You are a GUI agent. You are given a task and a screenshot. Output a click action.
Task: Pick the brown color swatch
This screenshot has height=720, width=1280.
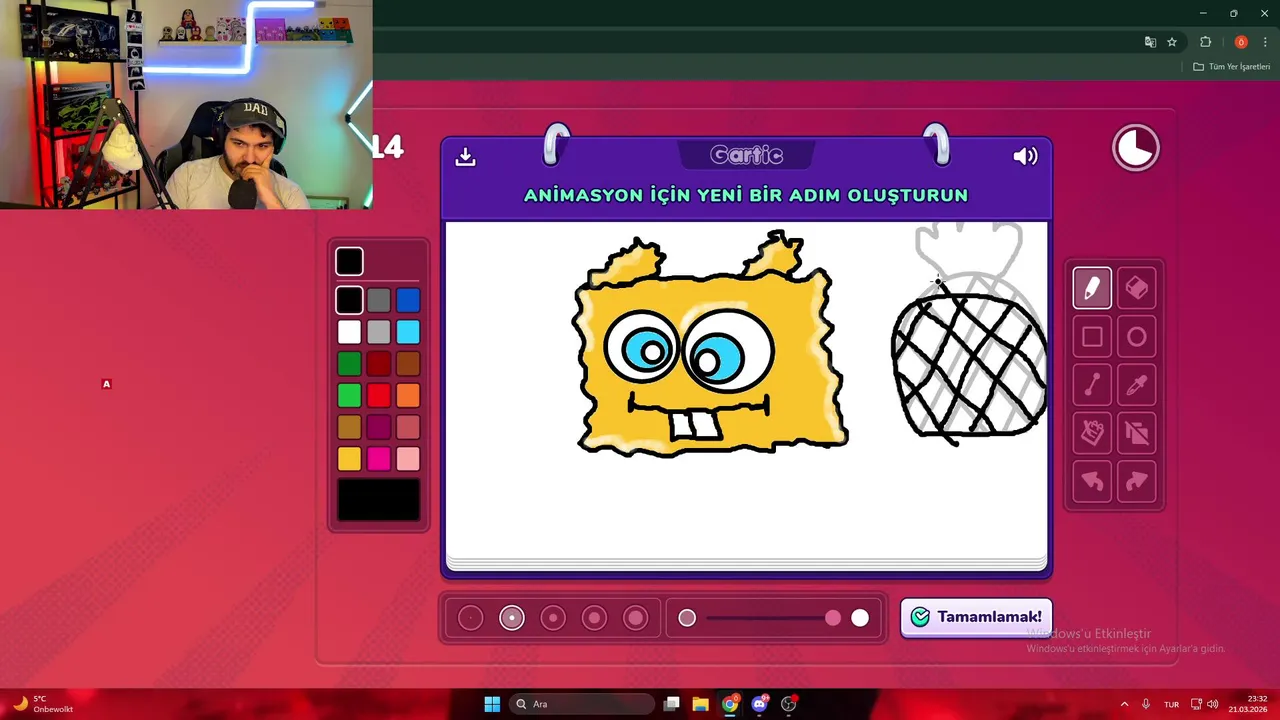pyautogui.click(x=408, y=364)
